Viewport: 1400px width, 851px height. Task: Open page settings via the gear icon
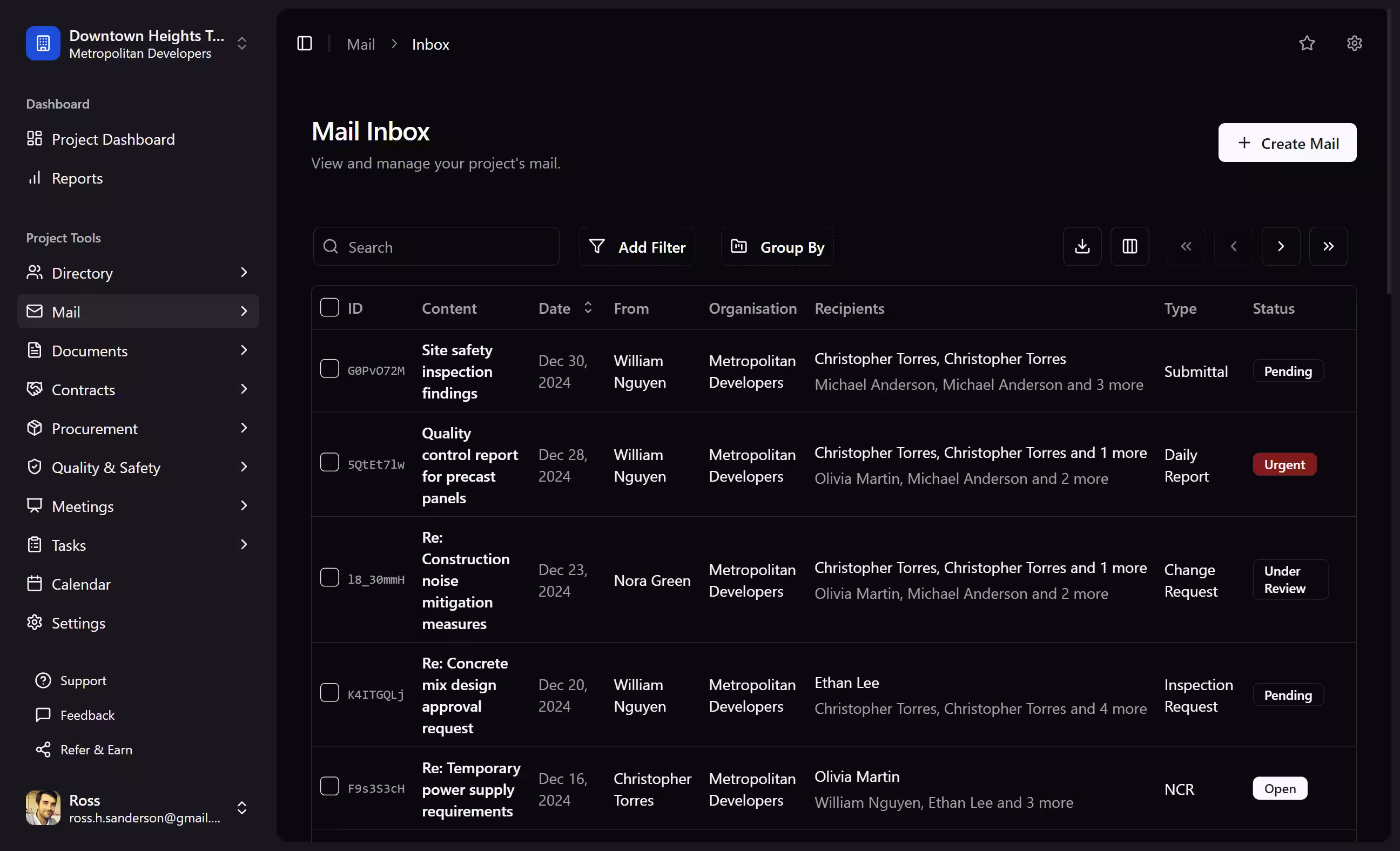pos(1354,43)
